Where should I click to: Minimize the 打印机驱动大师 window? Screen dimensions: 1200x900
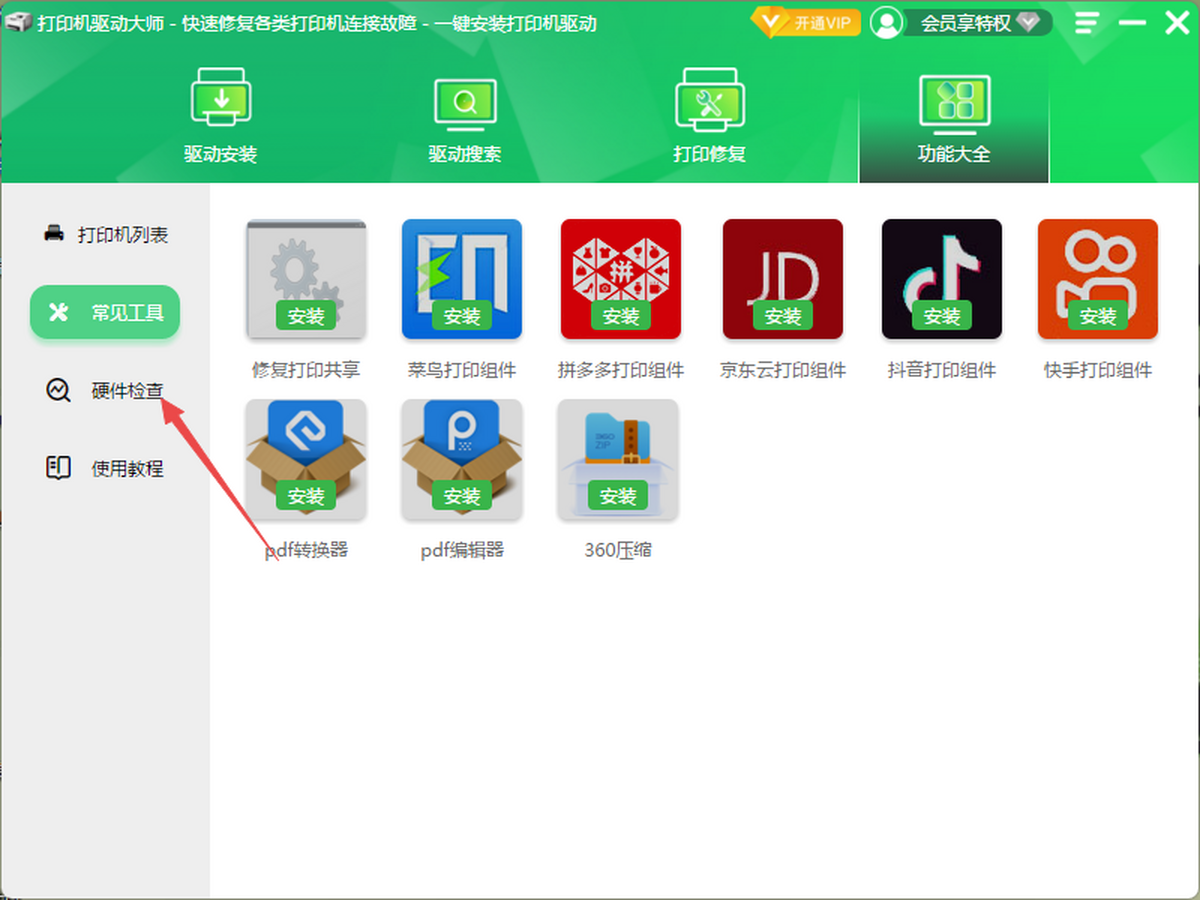pyautogui.click(x=1132, y=22)
